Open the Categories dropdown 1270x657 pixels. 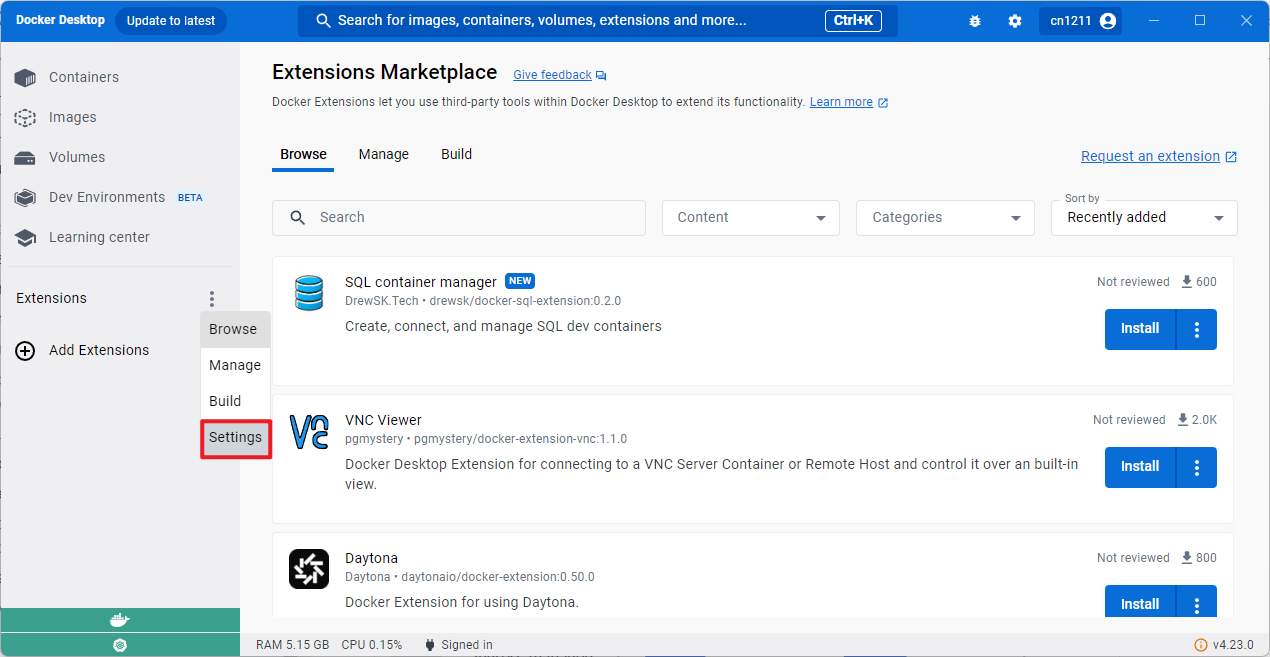tap(944, 217)
